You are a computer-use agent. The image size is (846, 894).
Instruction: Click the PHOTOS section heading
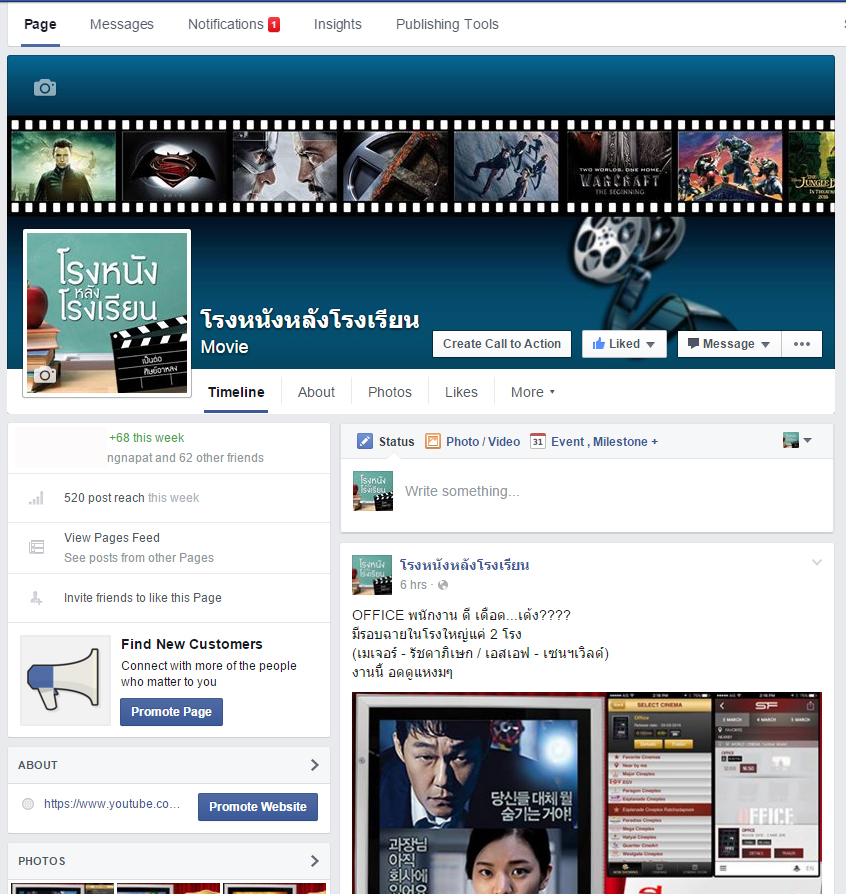tap(42, 861)
